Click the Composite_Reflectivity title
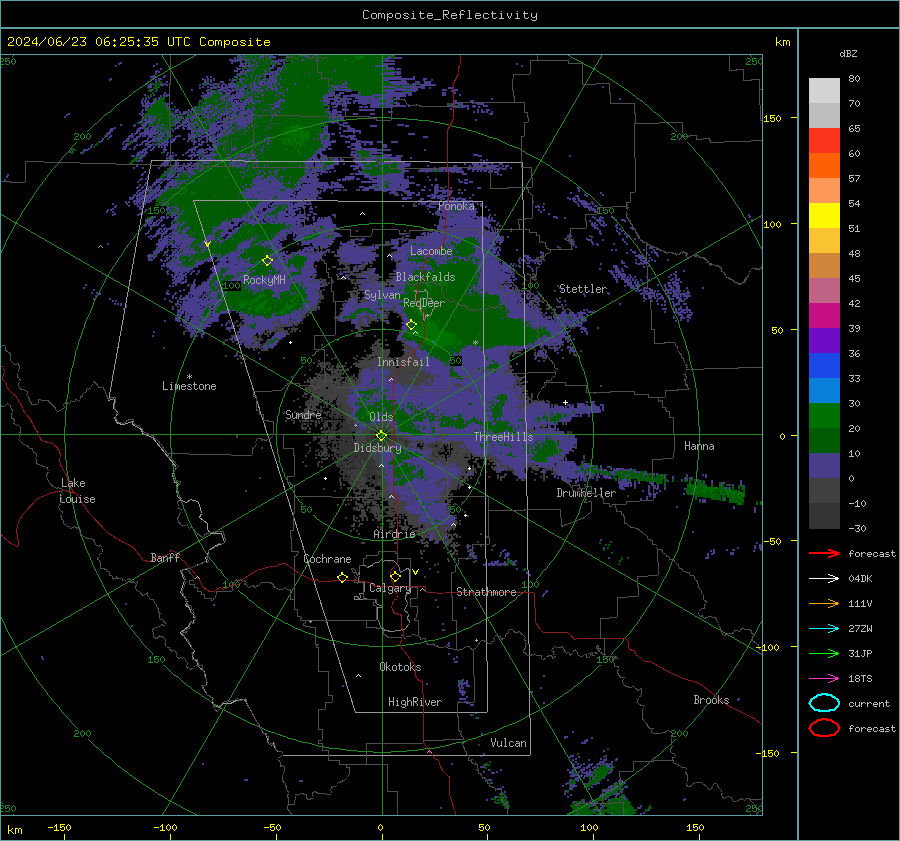Screen dimensions: 900x841 [450, 15]
